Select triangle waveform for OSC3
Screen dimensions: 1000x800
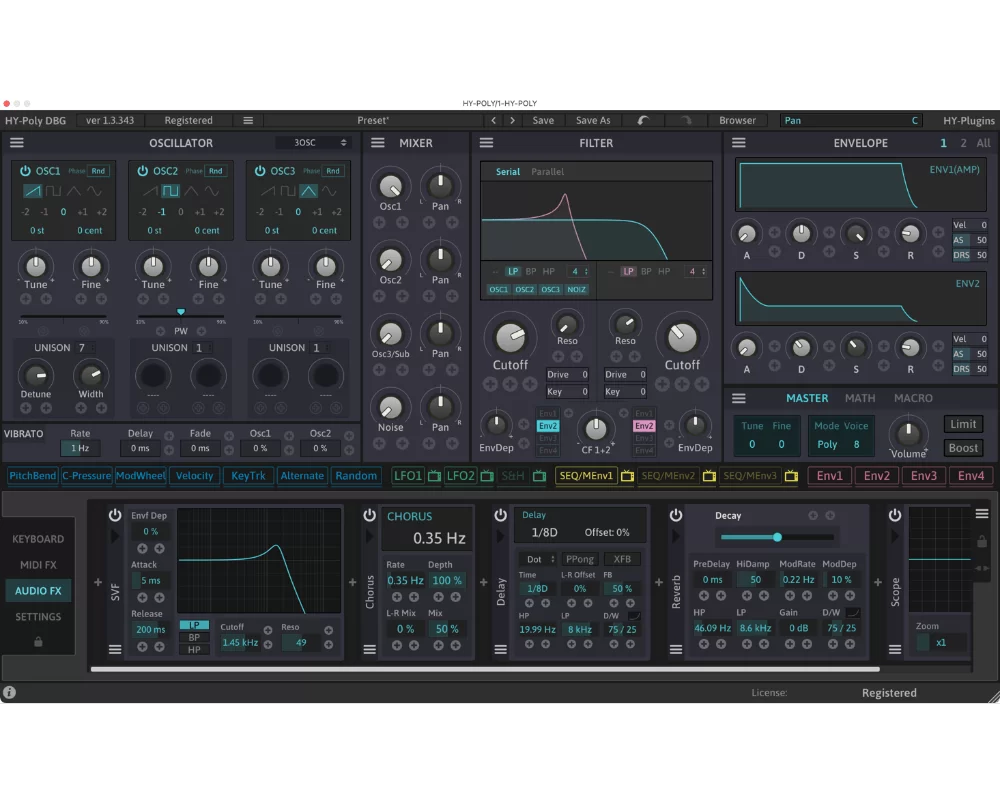click(308, 191)
